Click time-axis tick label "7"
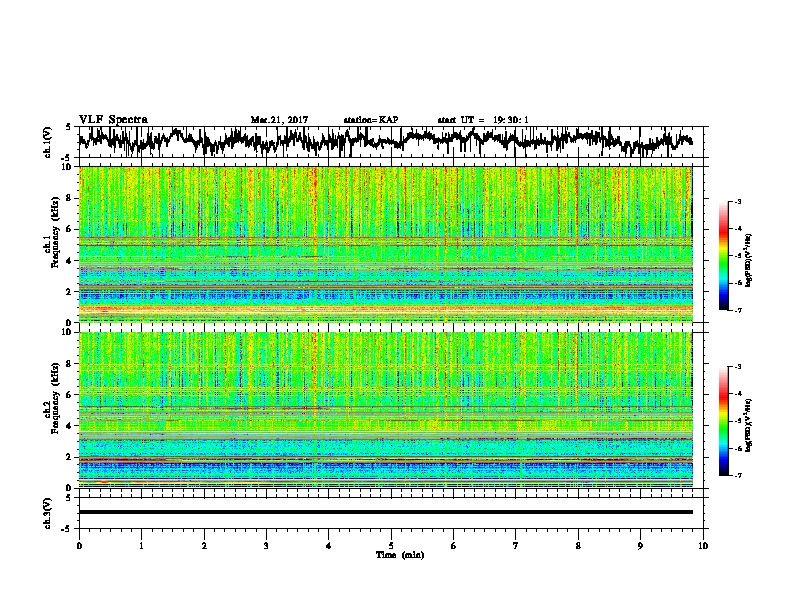 coord(516,545)
